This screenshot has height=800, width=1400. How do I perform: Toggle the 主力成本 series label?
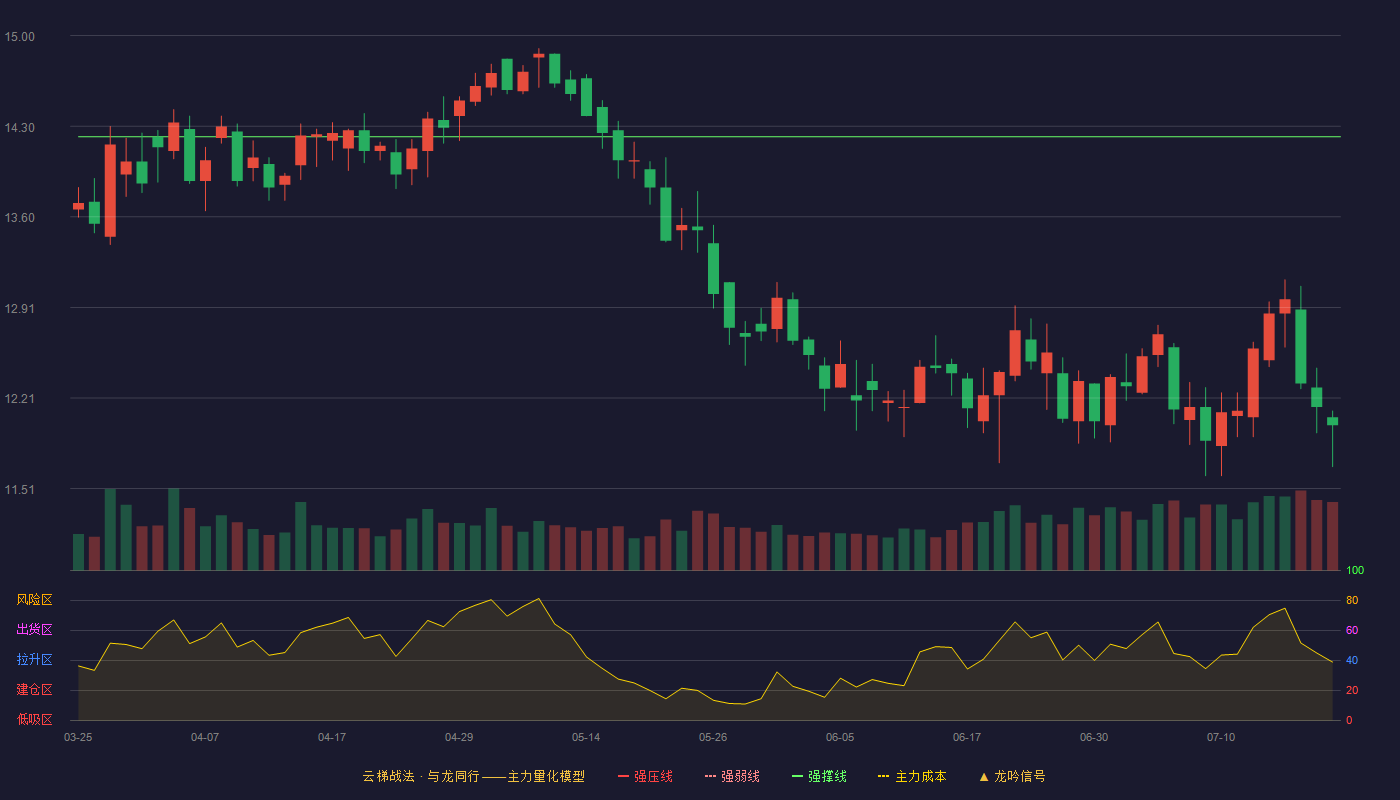tap(920, 776)
